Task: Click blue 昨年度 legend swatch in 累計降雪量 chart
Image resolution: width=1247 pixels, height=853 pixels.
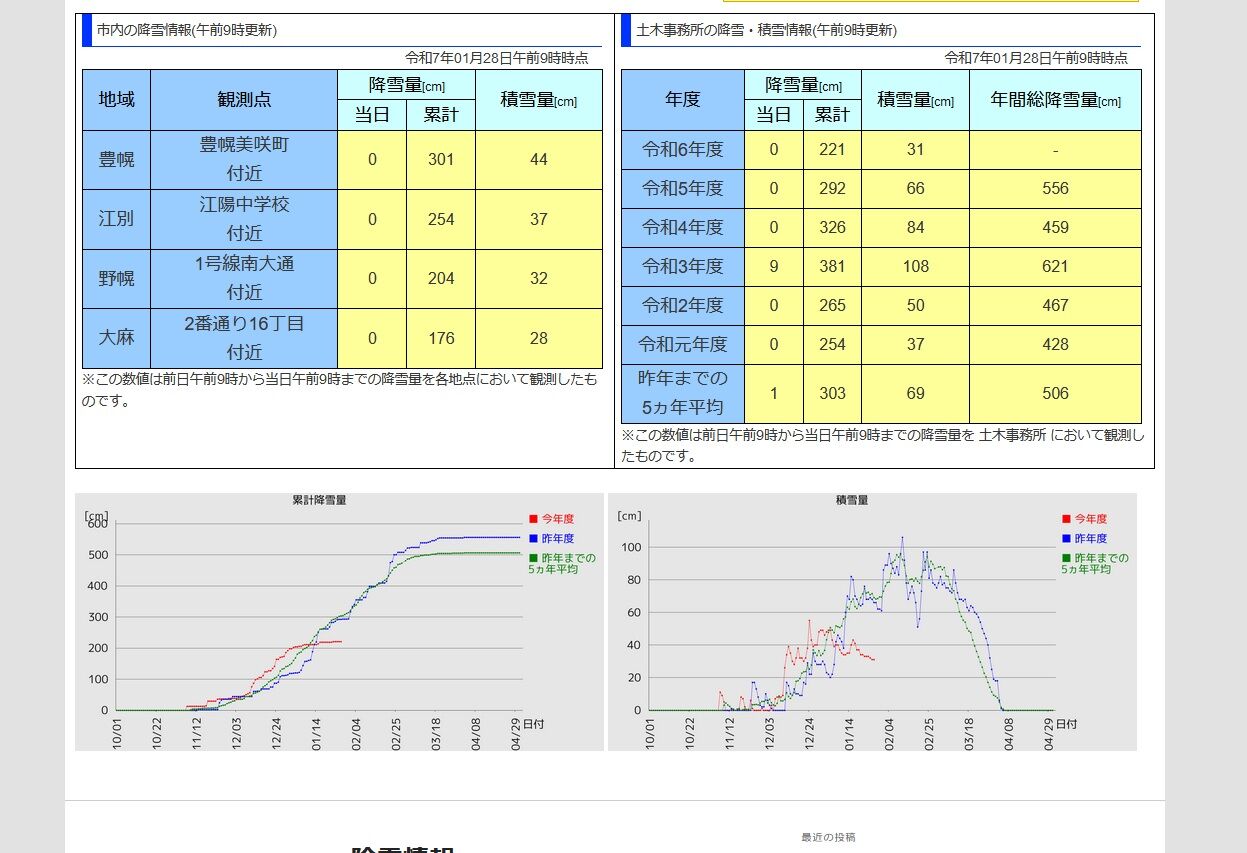Action: pyautogui.click(x=533, y=539)
